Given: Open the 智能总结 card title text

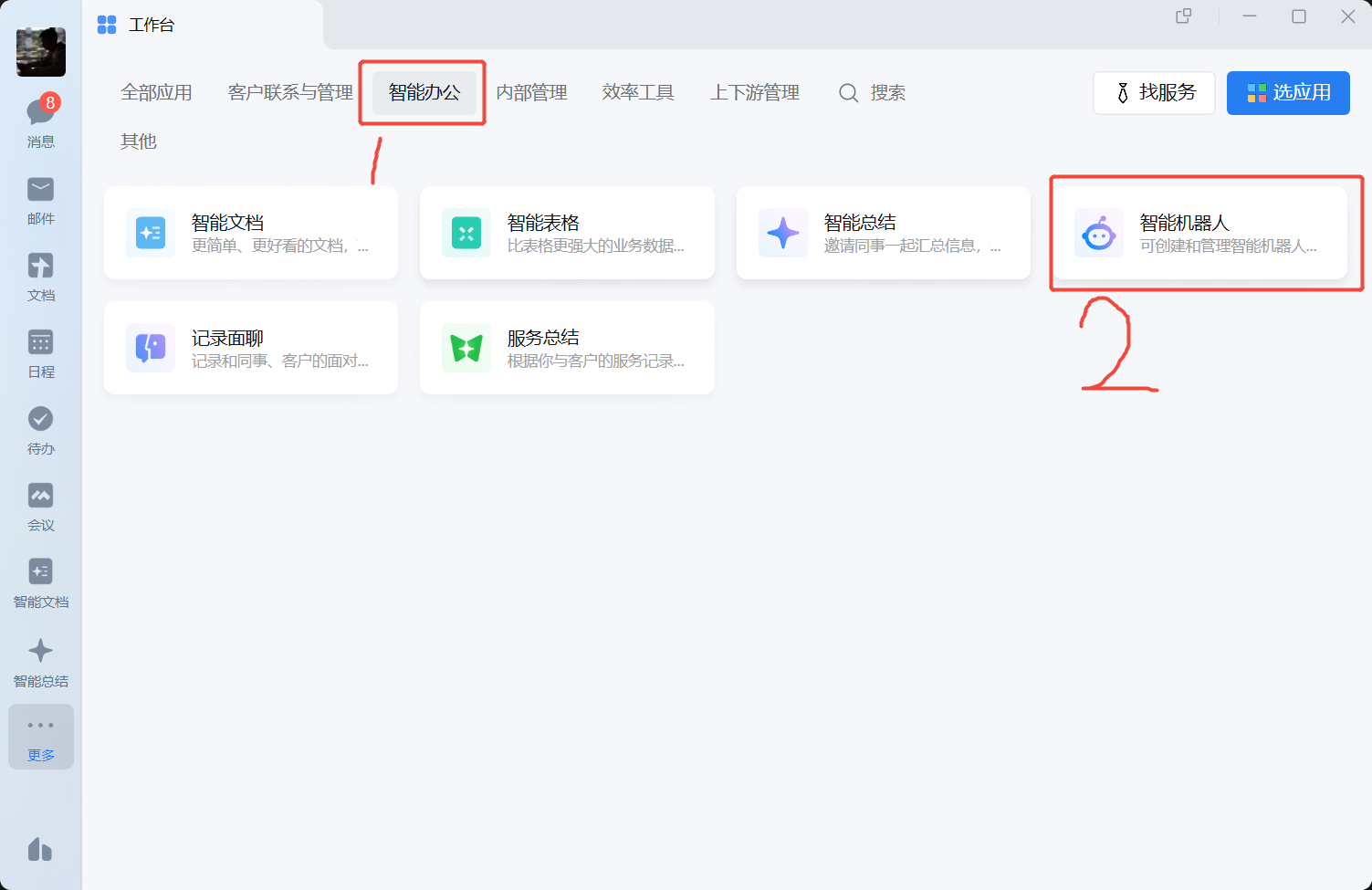Looking at the screenshot, I should tap(860, 223).
